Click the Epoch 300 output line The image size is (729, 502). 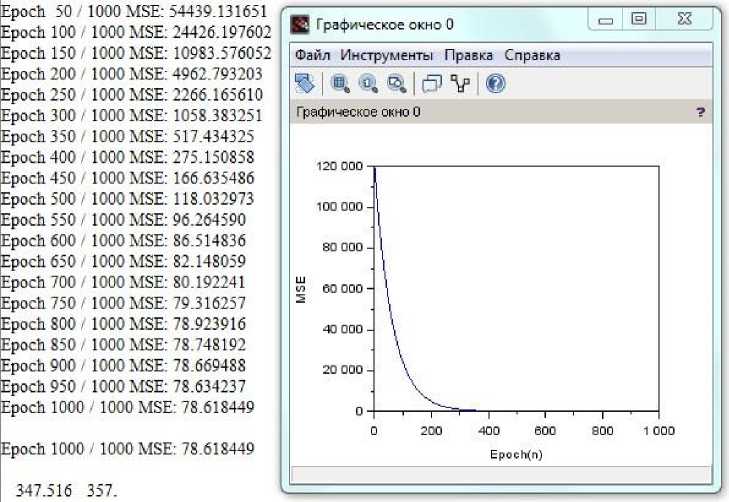pos(132,116)
